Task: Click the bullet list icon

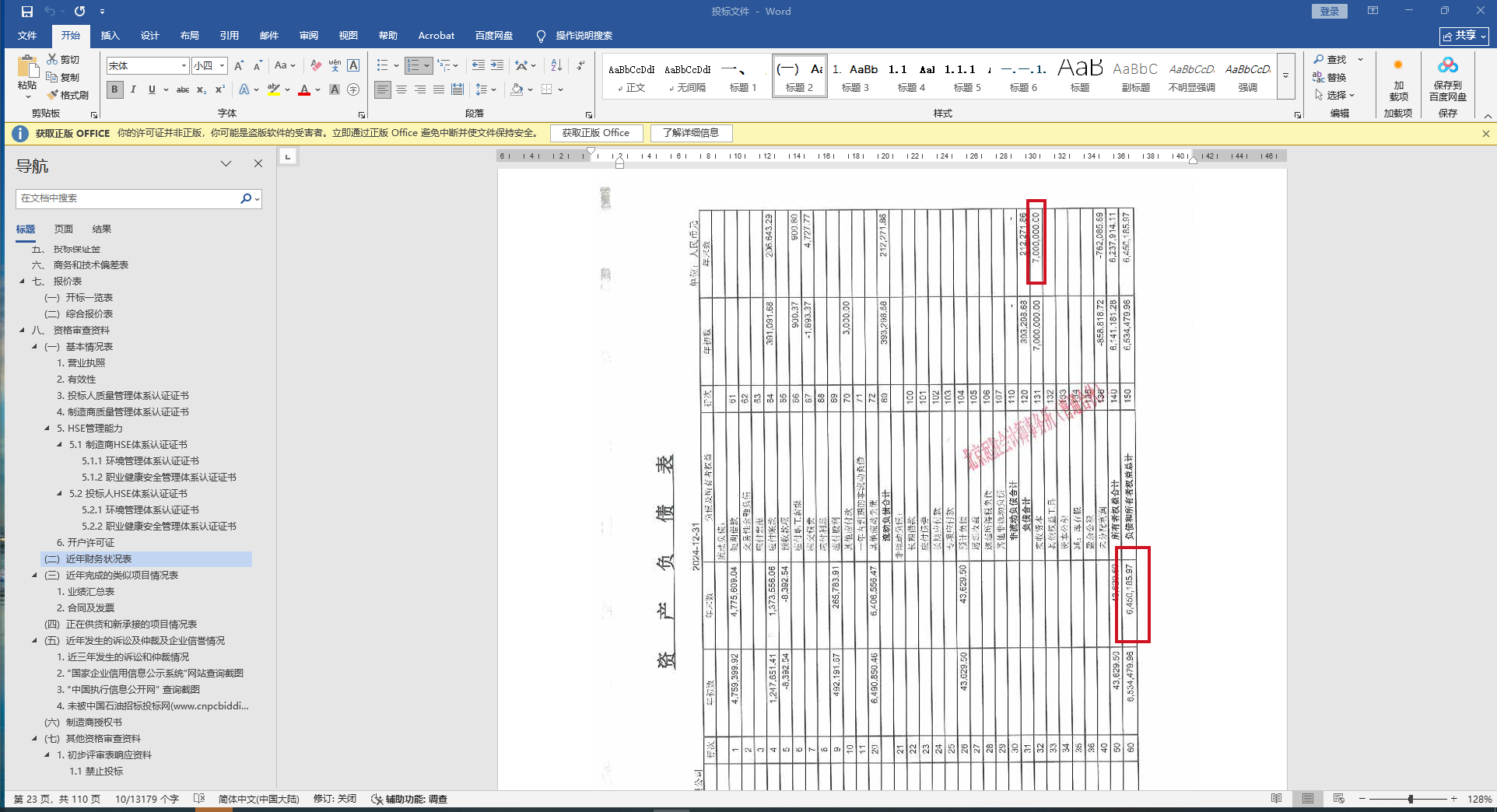Action: [x=382, y=66]
